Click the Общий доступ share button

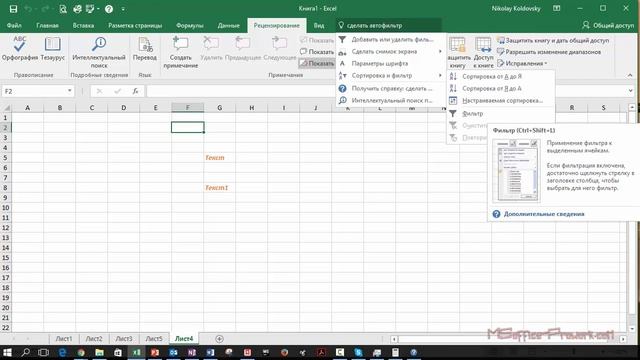(x=608, y=25)
